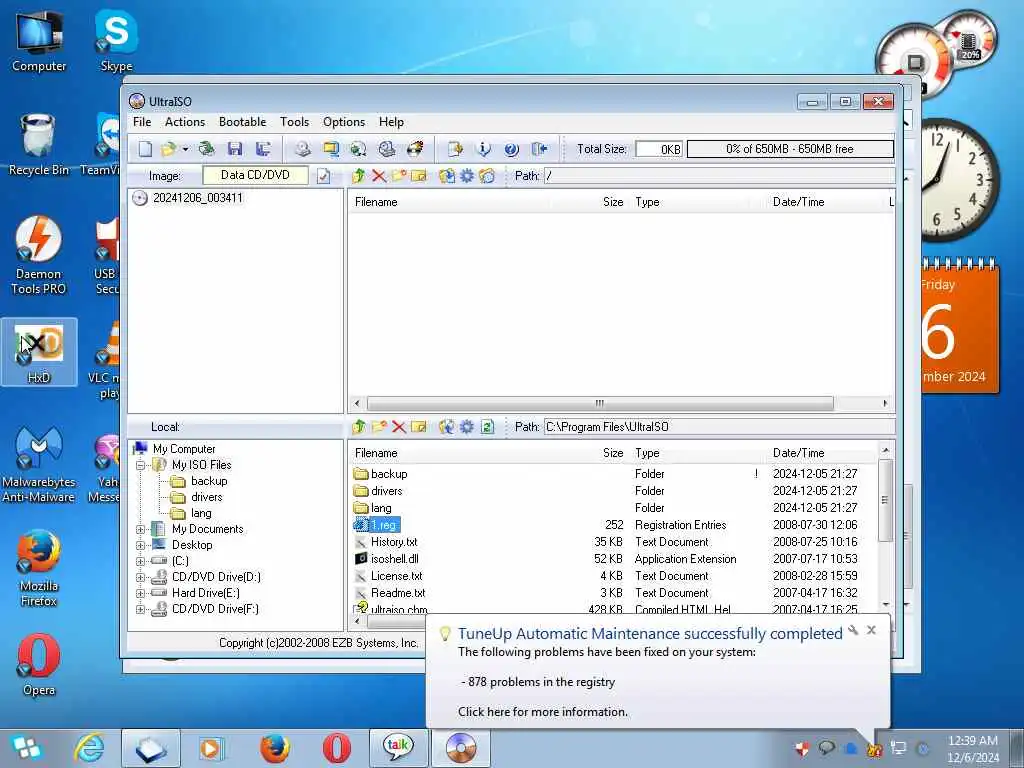This screenshot has height=768, width=1024.
Task: Sort the Local list by the Date/Time column
Action: [x=798, y=453]
